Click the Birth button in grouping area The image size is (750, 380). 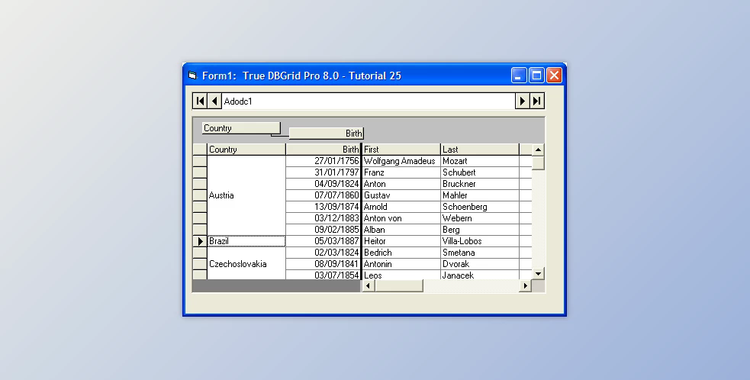(326, 133)
